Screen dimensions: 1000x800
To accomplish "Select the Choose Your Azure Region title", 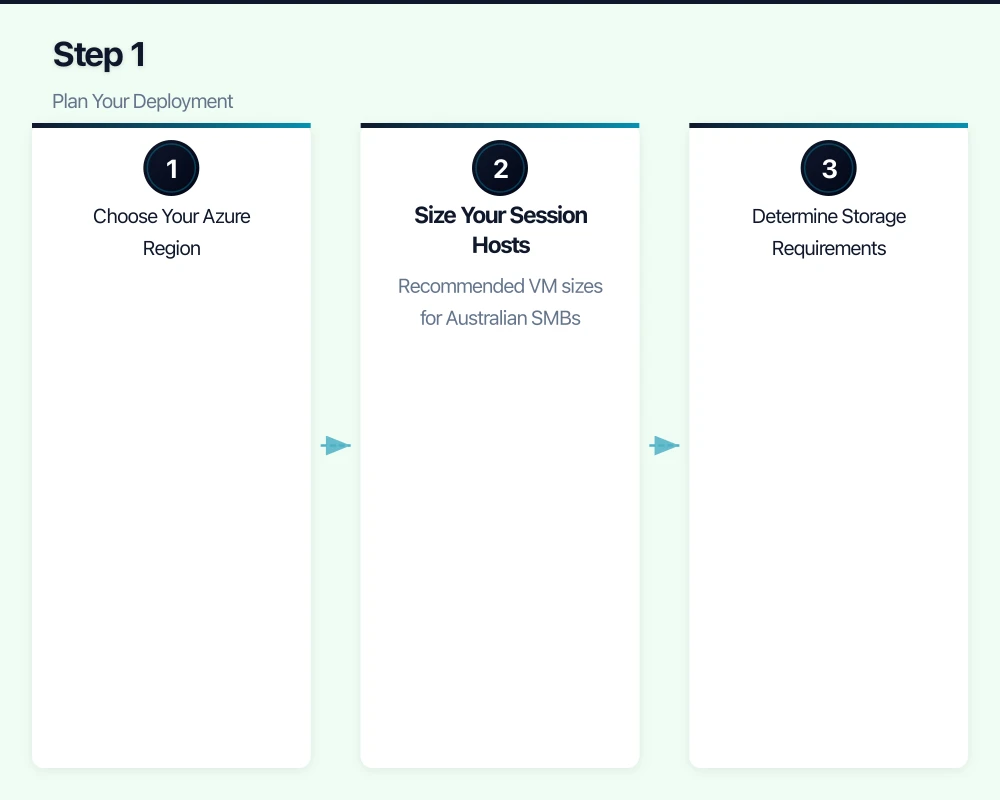I will [x=172, y=232].
